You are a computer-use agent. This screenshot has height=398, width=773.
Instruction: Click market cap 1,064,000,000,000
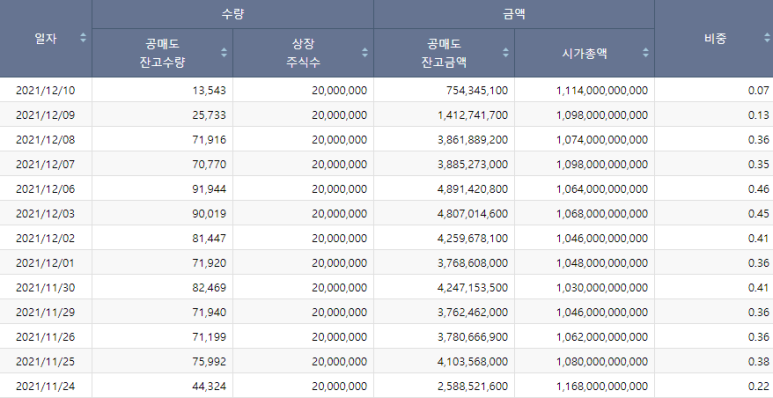tap(602, 189)
